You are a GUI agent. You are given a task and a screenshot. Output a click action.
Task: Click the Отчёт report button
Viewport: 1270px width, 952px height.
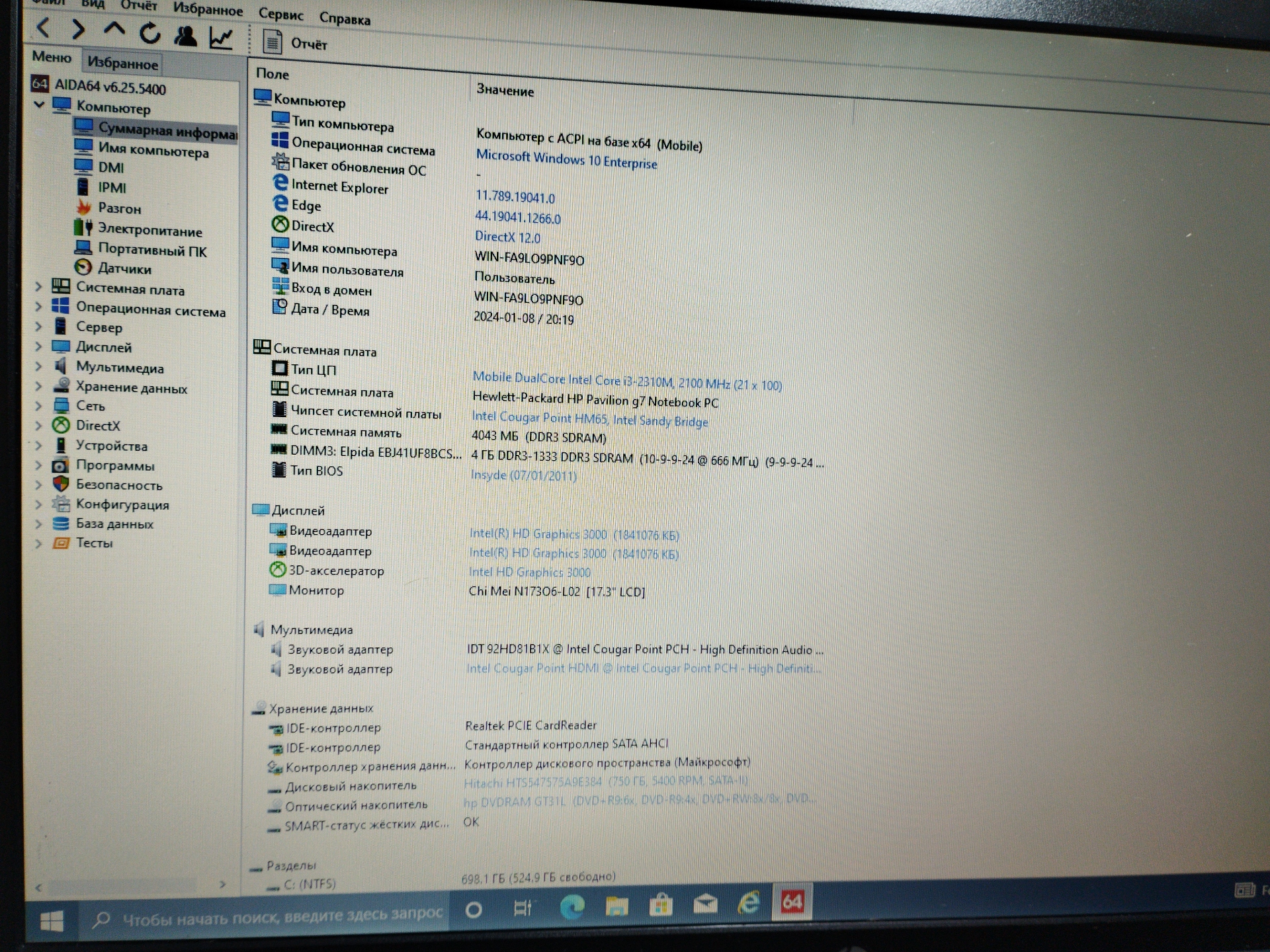295,43
